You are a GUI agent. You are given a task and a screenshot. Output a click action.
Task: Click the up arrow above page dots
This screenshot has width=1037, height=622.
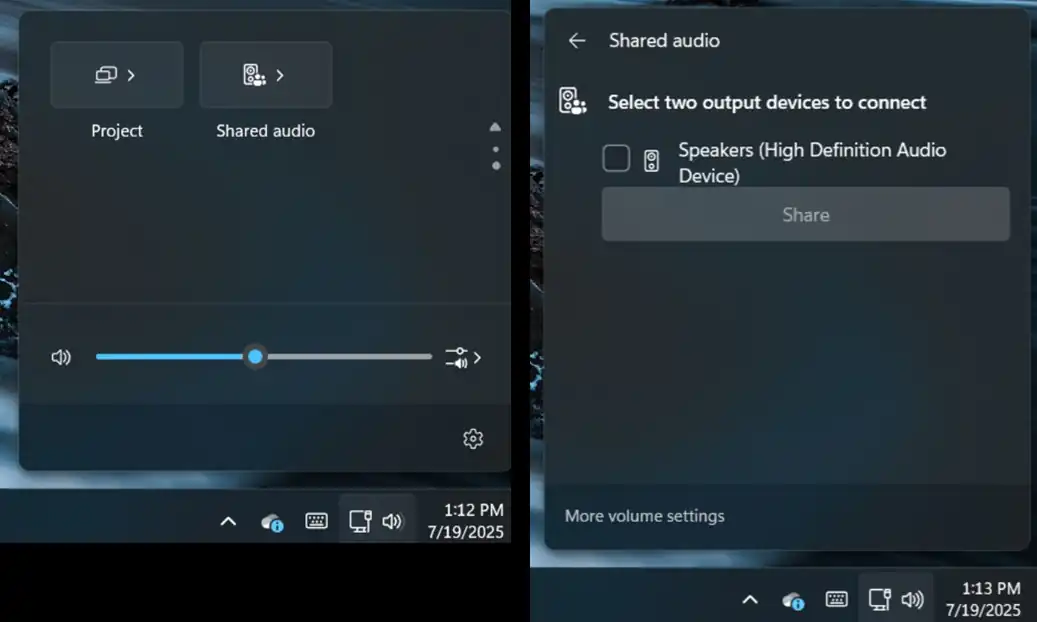pos(495,128)
